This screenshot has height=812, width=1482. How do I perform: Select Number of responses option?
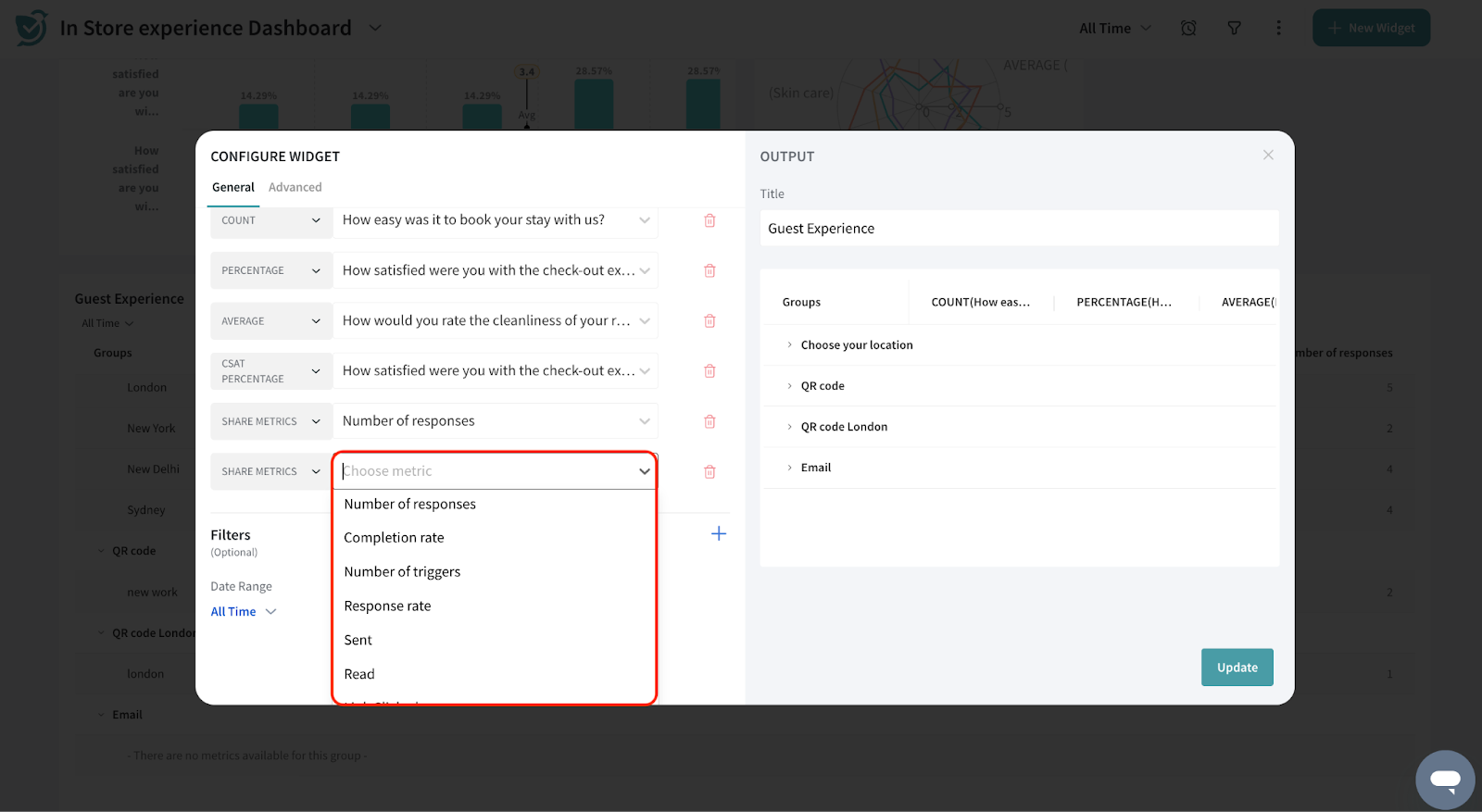[x=495, y=504]
